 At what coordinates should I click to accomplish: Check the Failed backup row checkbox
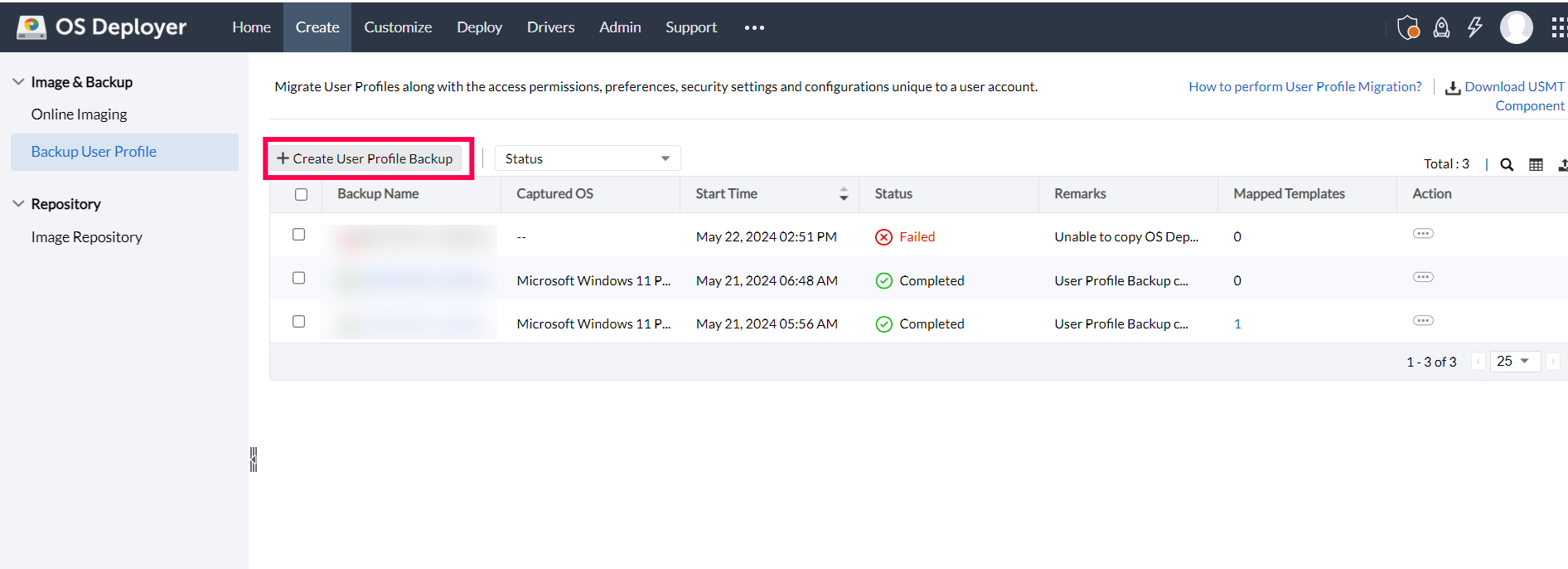[299, 235]
